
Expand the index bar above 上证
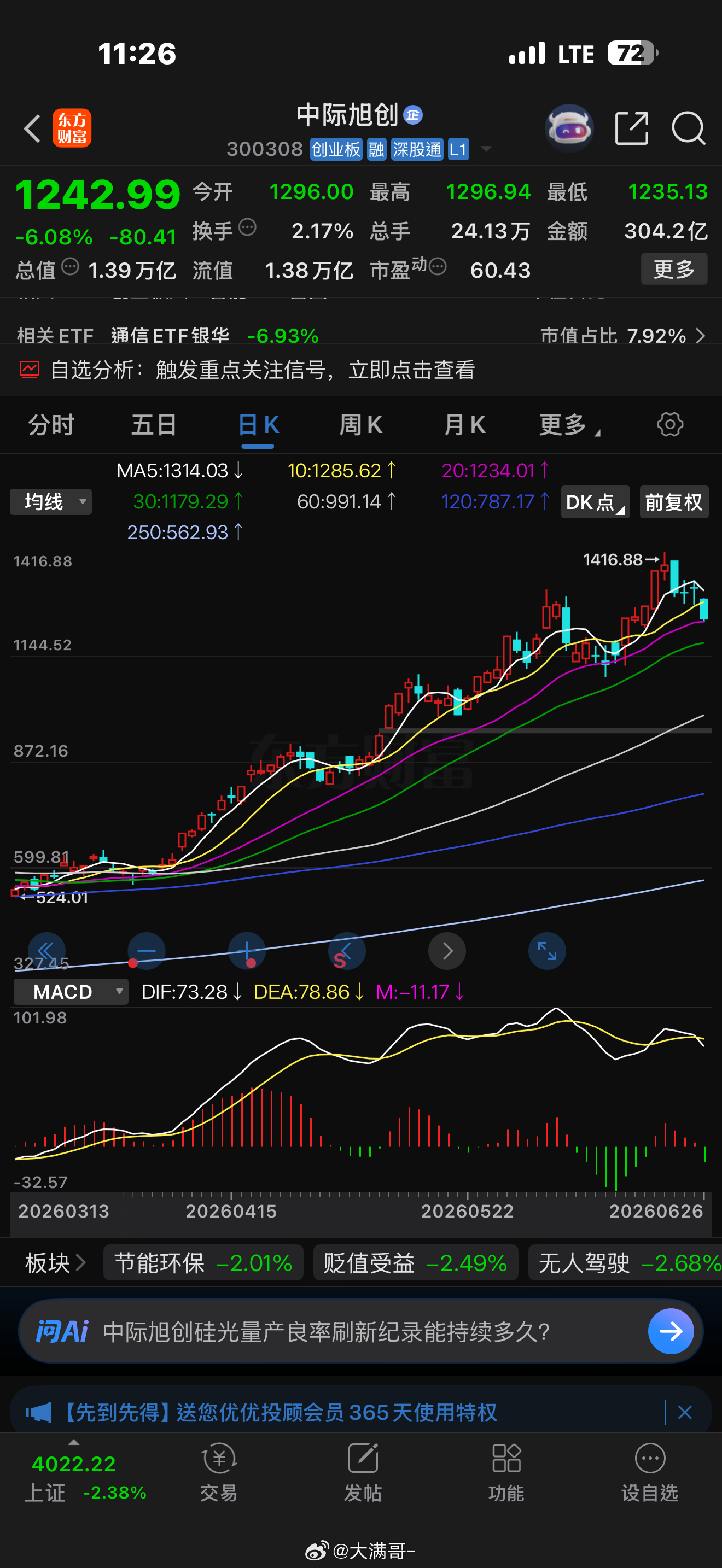(x=74, y=1442)
